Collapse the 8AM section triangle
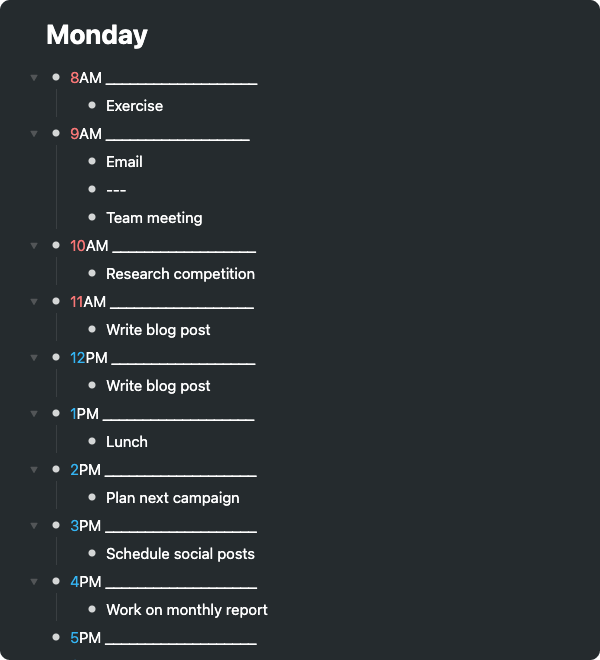The width and height of the screenshot is (600, 660). coord(34,77)
